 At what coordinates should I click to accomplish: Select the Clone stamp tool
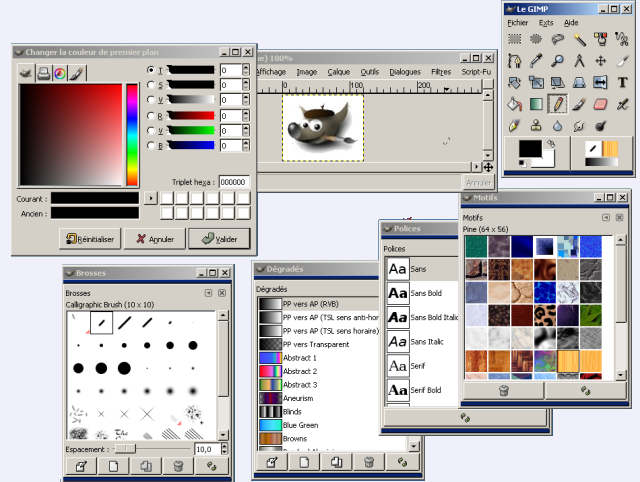point(536,126)
